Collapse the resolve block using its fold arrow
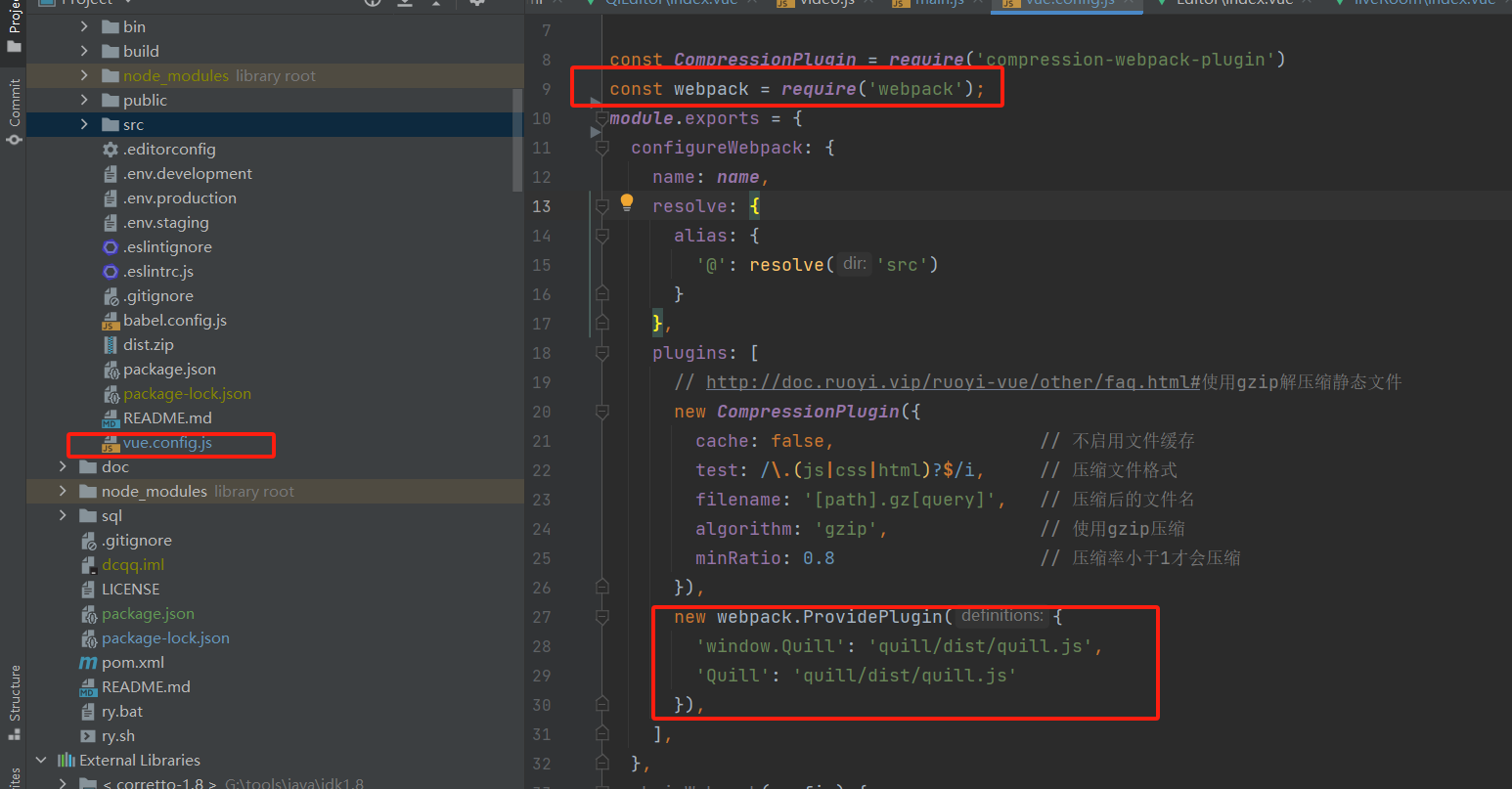The height and width of the screenshot is (789, 1512). tap(602, 206)
